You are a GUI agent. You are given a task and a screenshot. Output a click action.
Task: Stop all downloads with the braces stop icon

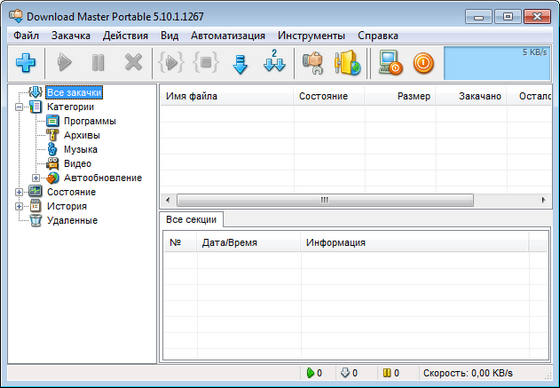click(x=206, y=63)
